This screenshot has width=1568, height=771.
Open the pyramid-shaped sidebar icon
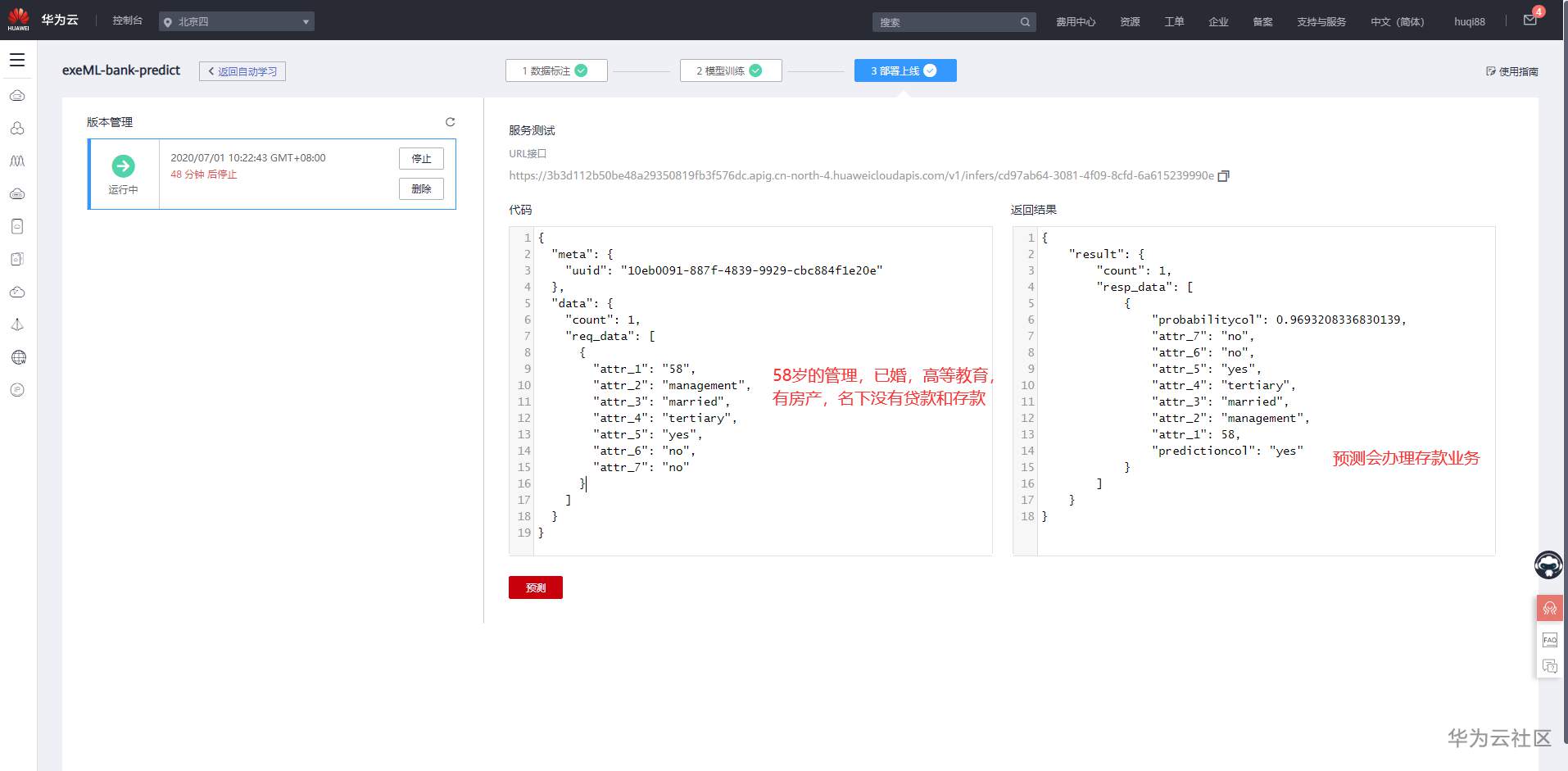coord(17,325)
